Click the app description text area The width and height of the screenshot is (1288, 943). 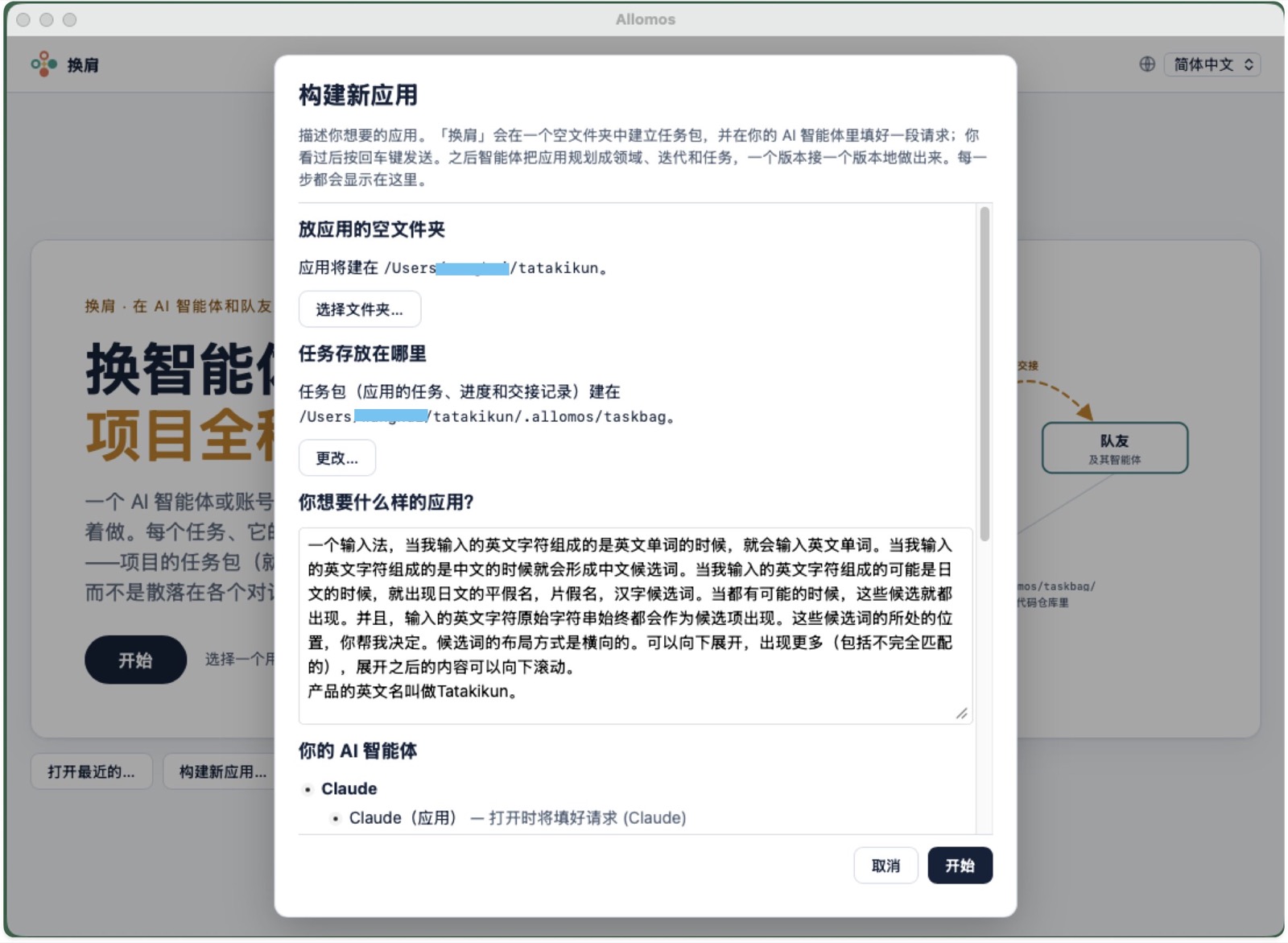pos(635,626)
